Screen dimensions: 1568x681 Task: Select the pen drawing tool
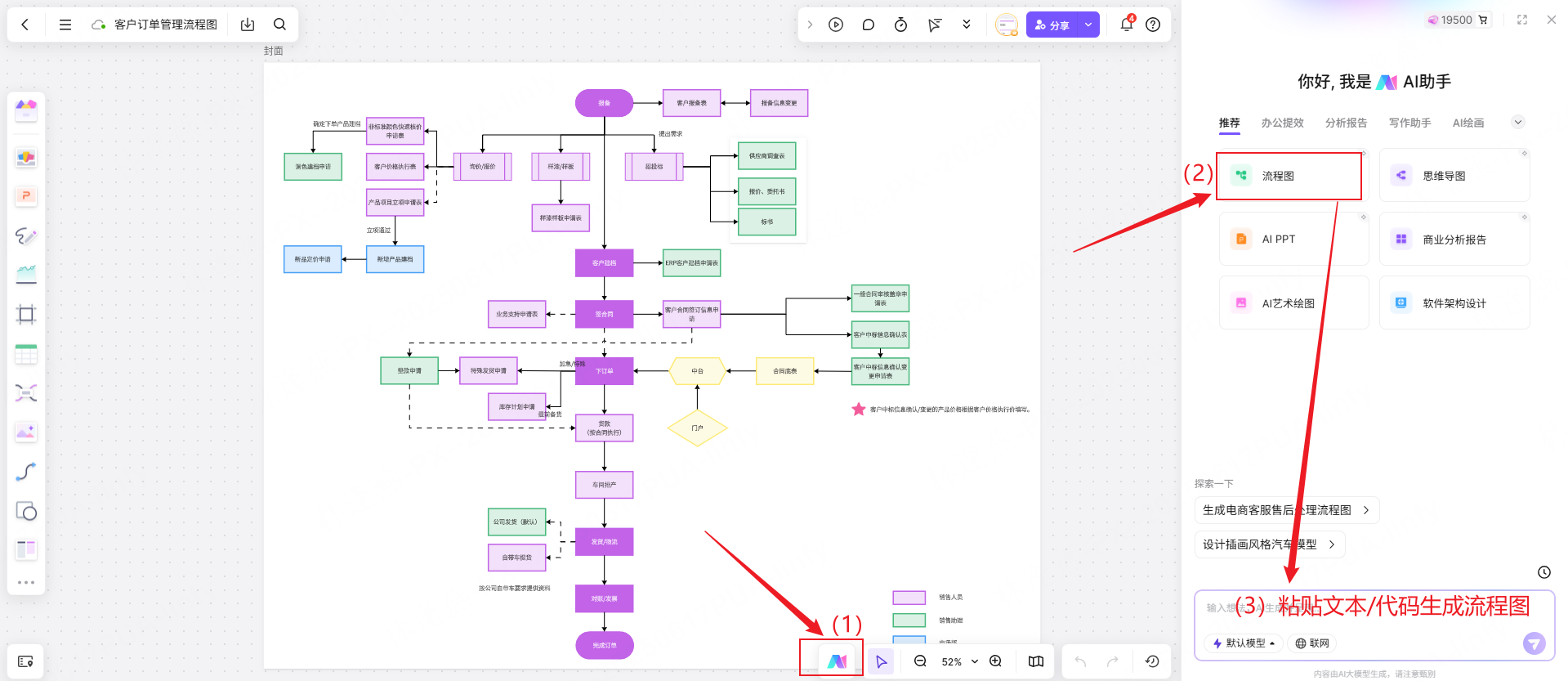[26, 235]
